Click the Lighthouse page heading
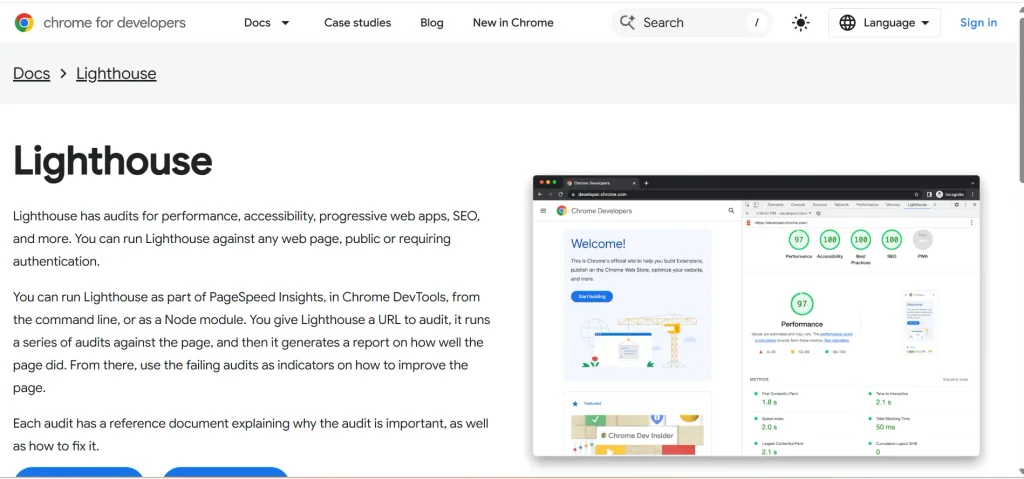Image resolution: width=1024 pixels, height=479 pixels. point(112,161)
